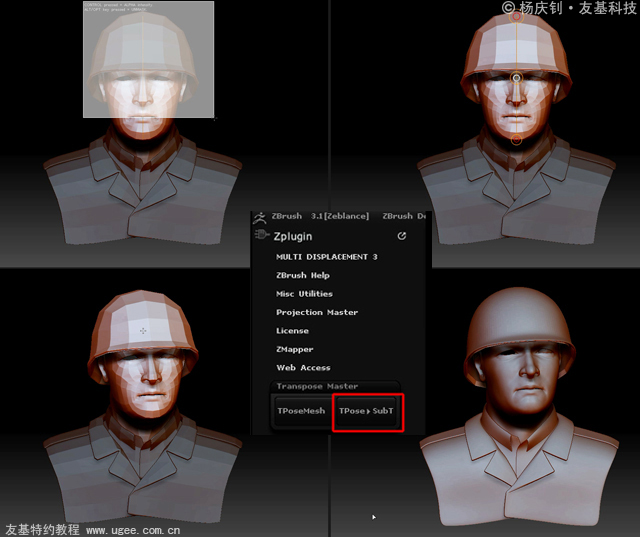Image resolution: width=640 pixels, height=537 pixels.
Task: Open Projection Master plugin entry
Action: click(317, 312)
